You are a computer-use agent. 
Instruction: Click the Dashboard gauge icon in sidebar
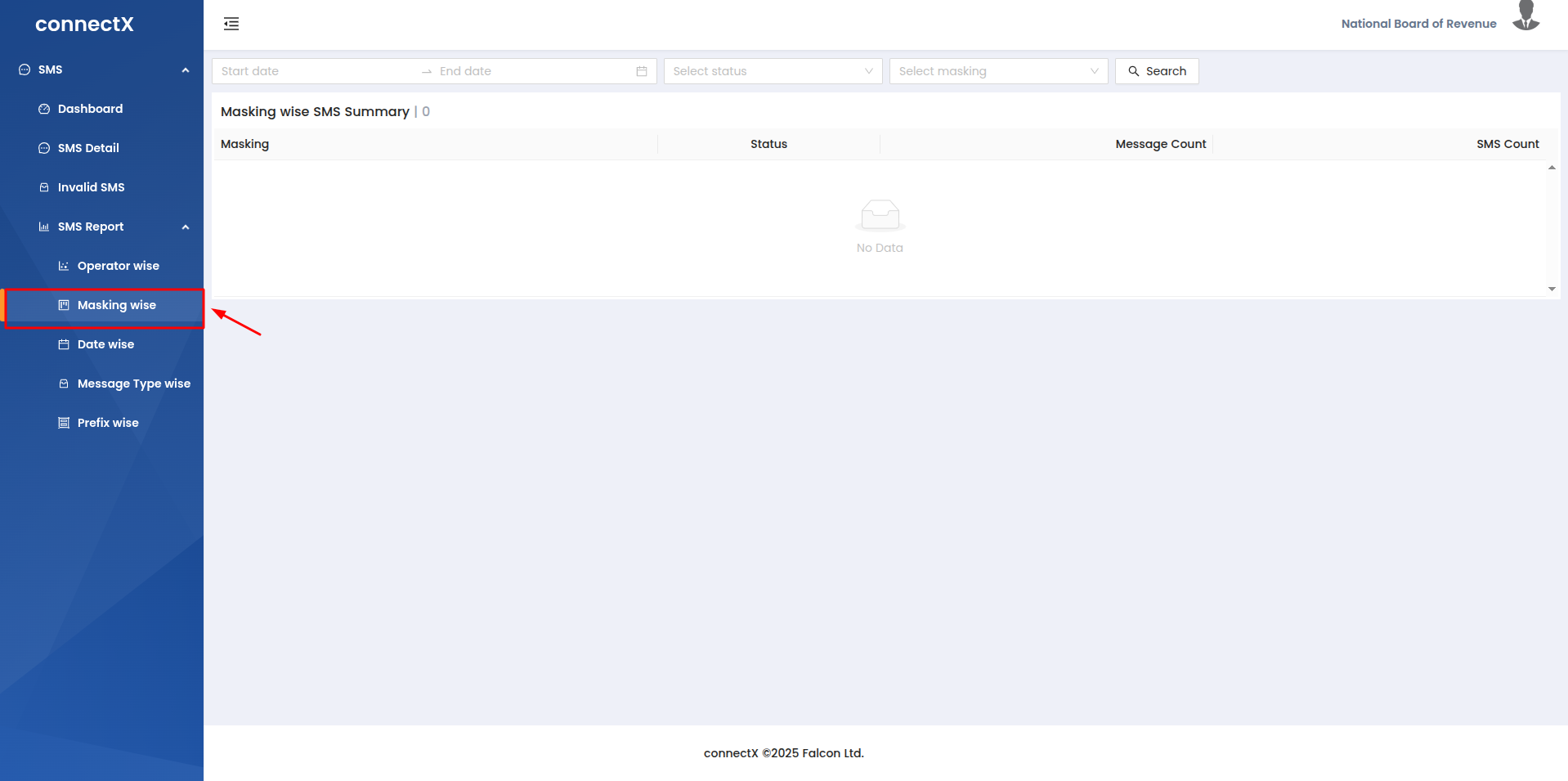[x=44, y=109]
